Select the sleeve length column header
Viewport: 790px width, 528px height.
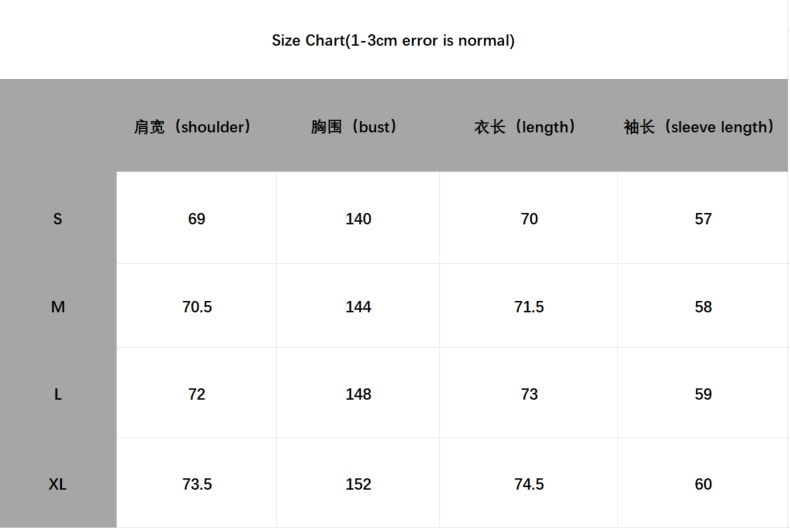coord(698,126)
